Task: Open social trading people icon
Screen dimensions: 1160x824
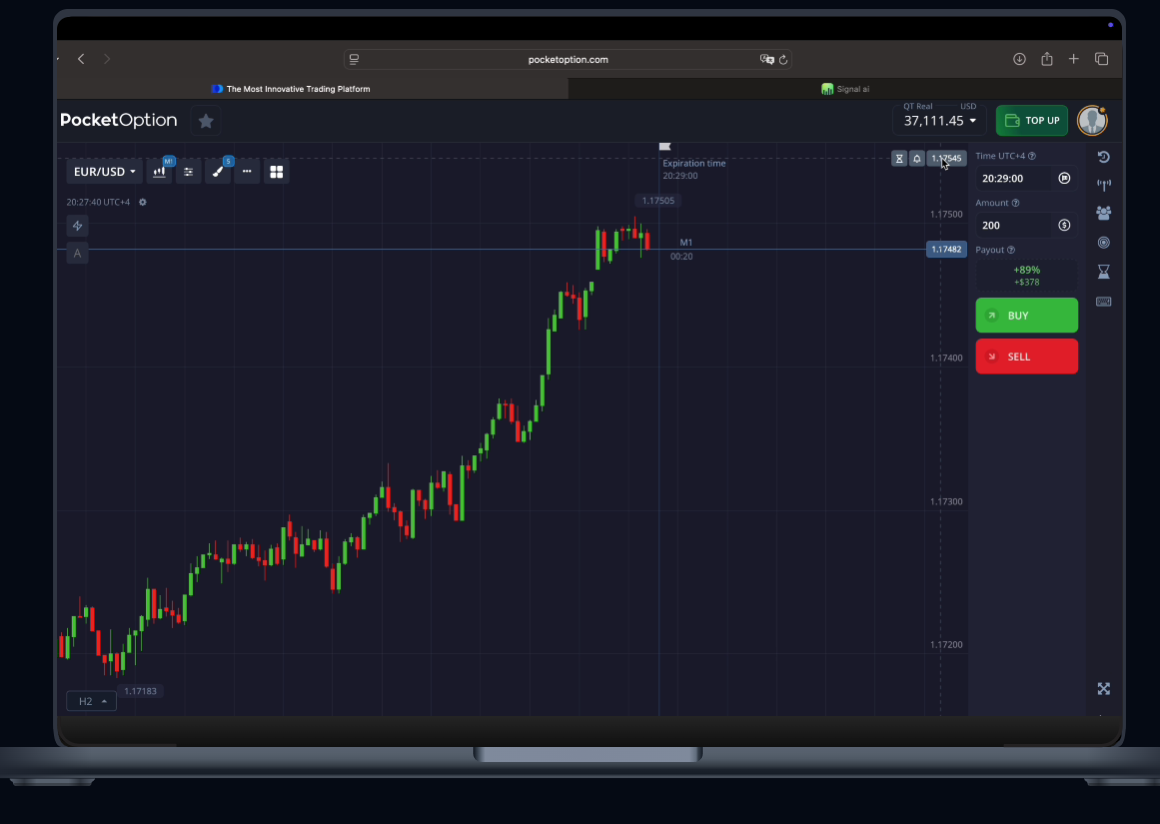Action: point(1103,213)
